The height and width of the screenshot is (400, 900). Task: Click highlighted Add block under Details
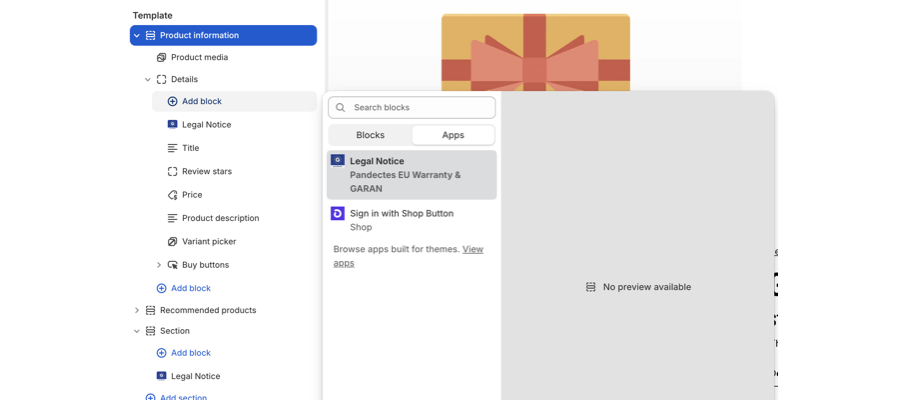click(x=234, y=102)
